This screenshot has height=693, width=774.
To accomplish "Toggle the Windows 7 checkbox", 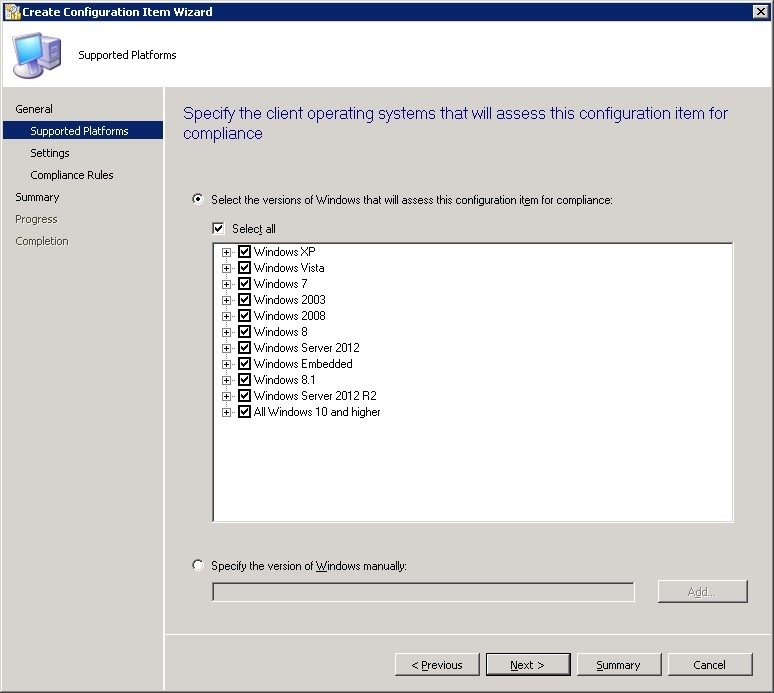I will 244,283.
